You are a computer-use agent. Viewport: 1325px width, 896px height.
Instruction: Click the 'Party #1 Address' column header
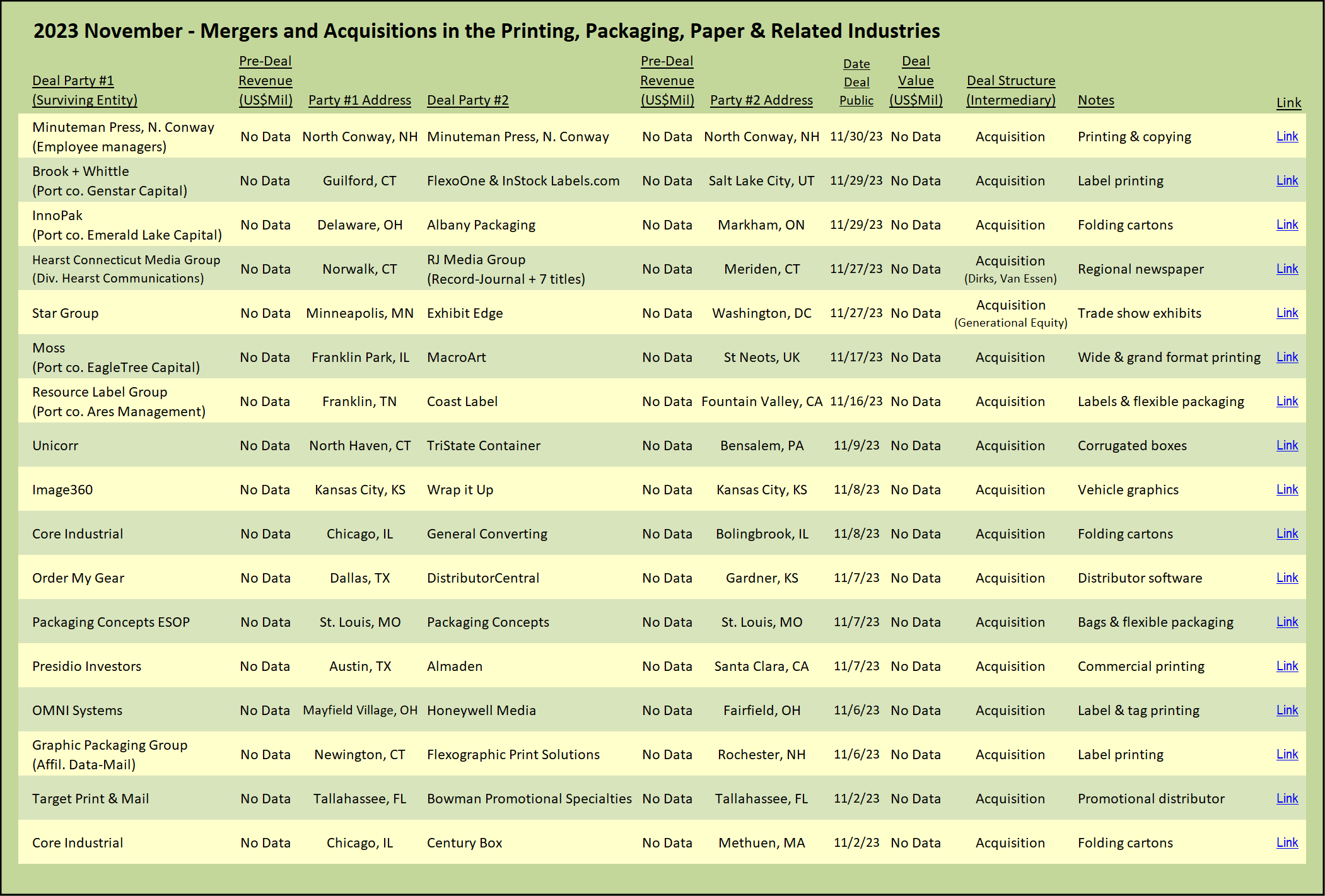pyautogui.click(x=359, y=100)
